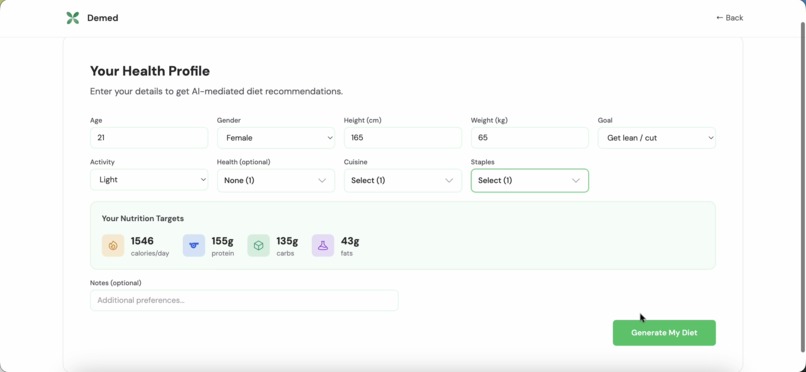Click the '1546' calories value

tap(142, 241)
